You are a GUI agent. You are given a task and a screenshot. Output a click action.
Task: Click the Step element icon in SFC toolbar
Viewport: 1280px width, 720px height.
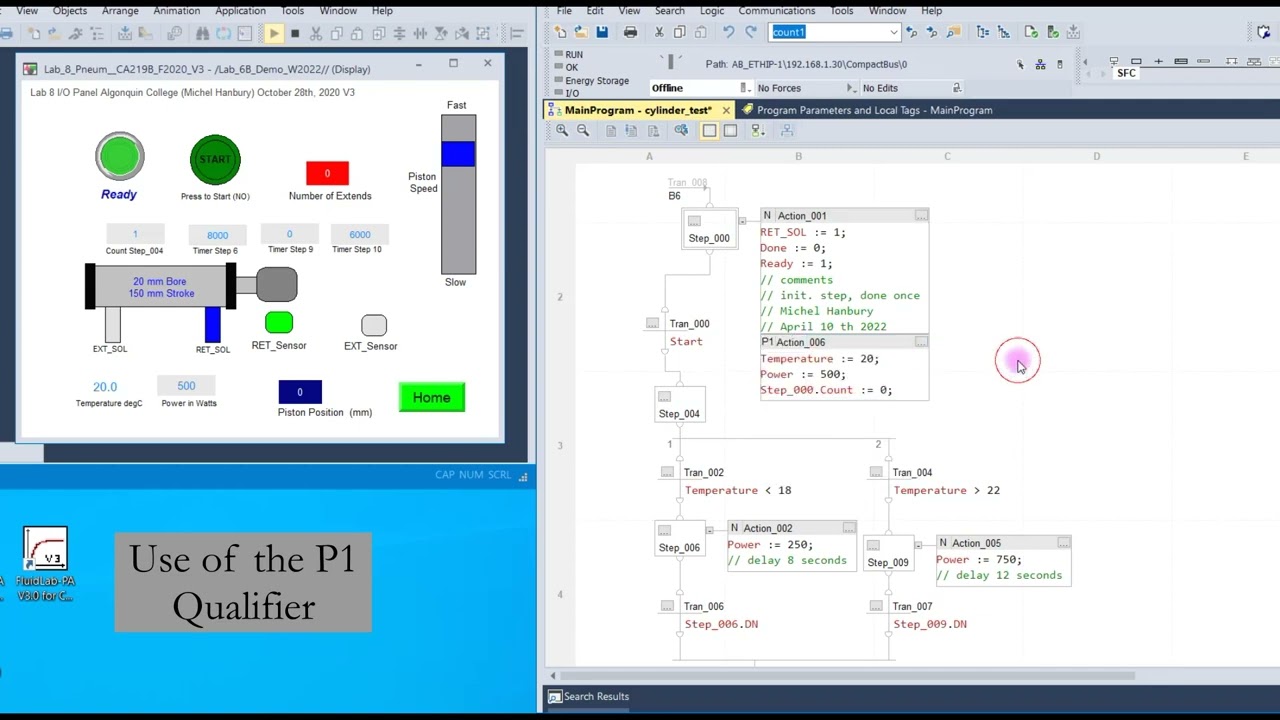(1136, 61)
